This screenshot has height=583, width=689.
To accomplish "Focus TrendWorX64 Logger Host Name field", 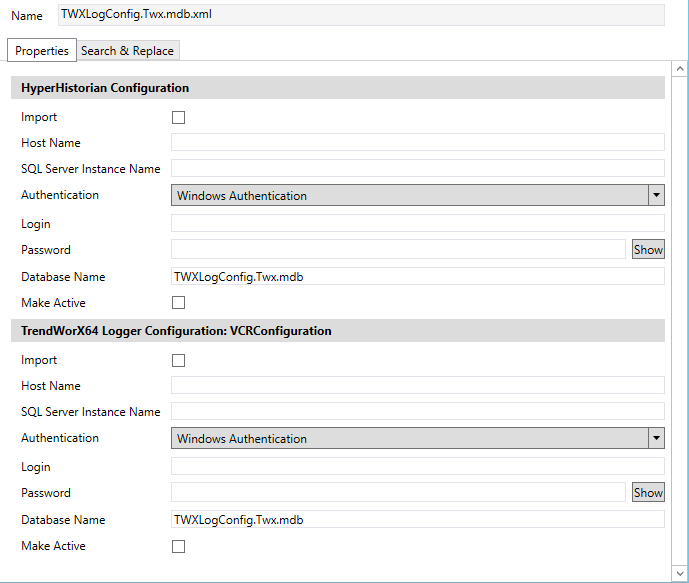I will (x=418, y=386).
